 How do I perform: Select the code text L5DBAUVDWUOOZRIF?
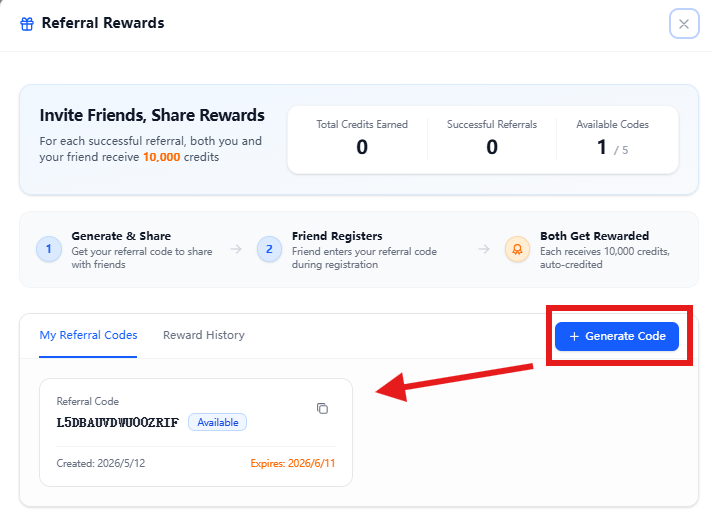[x=118, y=422]
